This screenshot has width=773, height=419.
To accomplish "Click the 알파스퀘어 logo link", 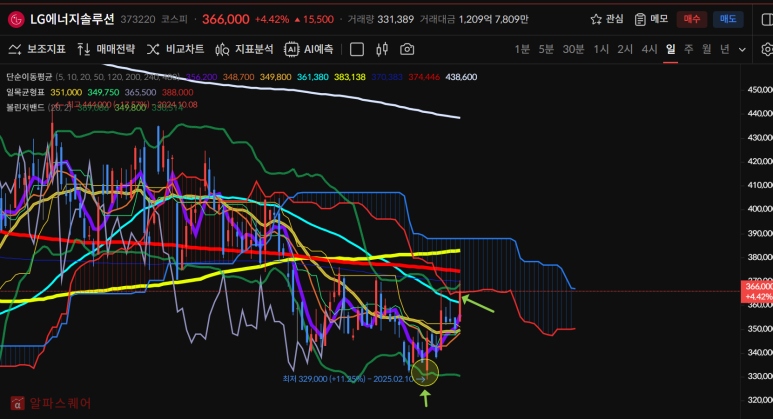I will click(x=51, y=403).
